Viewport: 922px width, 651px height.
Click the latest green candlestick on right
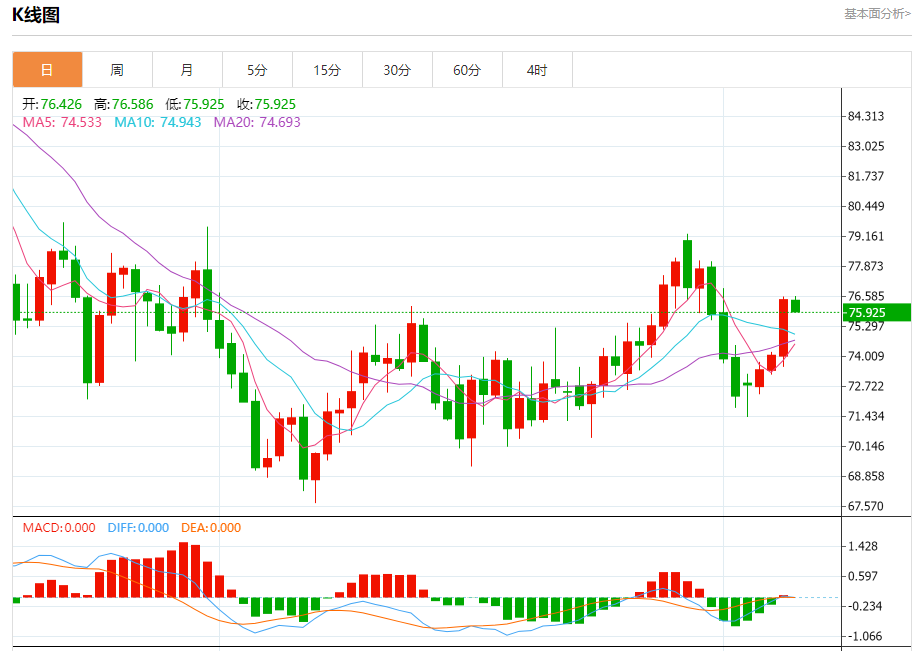(x=796, y=306)
